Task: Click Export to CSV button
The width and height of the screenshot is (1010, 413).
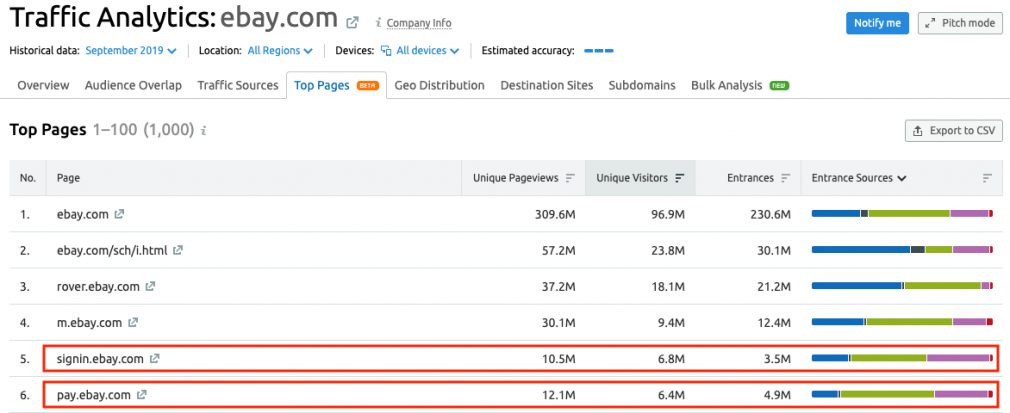Action: coord(954,131)
